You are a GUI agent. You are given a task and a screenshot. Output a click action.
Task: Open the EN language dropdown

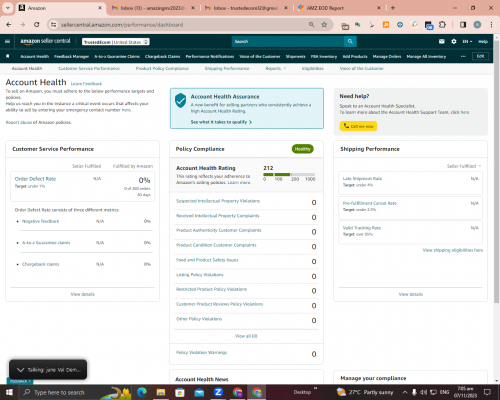(467, 41)
